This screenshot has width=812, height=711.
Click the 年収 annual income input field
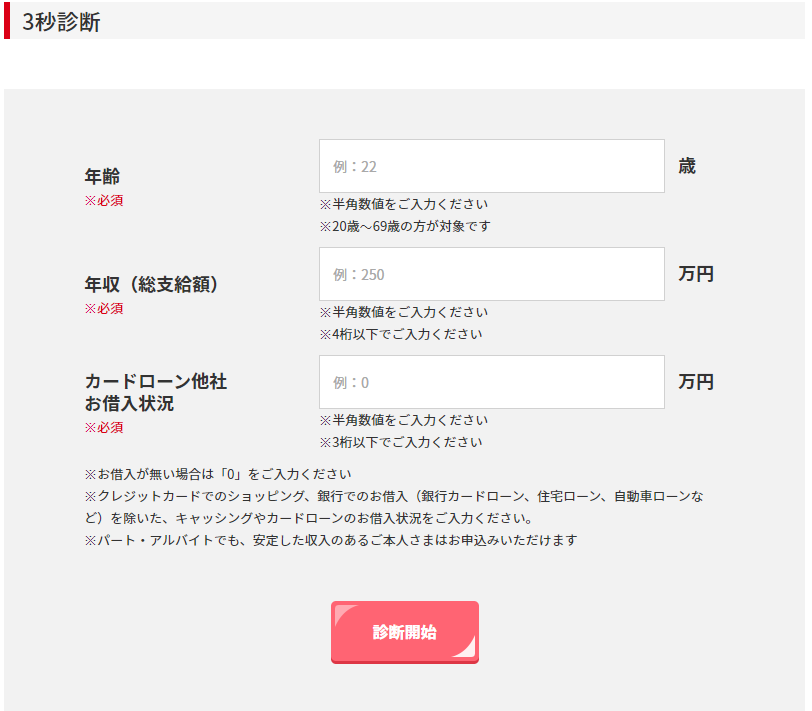coord(491,274)
